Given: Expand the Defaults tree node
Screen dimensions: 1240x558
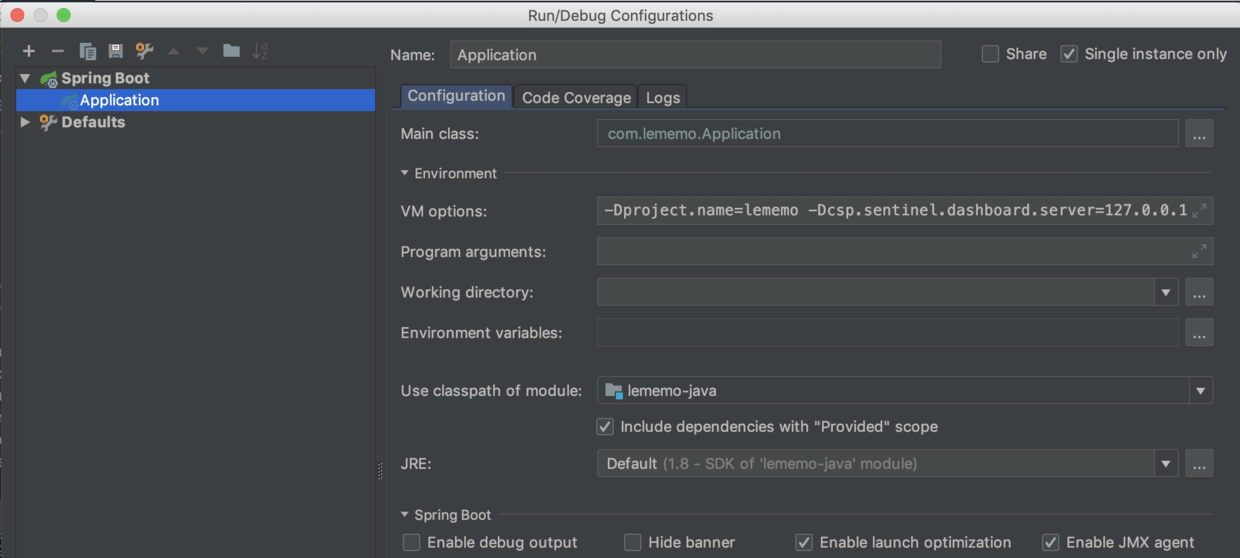Looking at the screenshot, I should click(x=26, y=122).
